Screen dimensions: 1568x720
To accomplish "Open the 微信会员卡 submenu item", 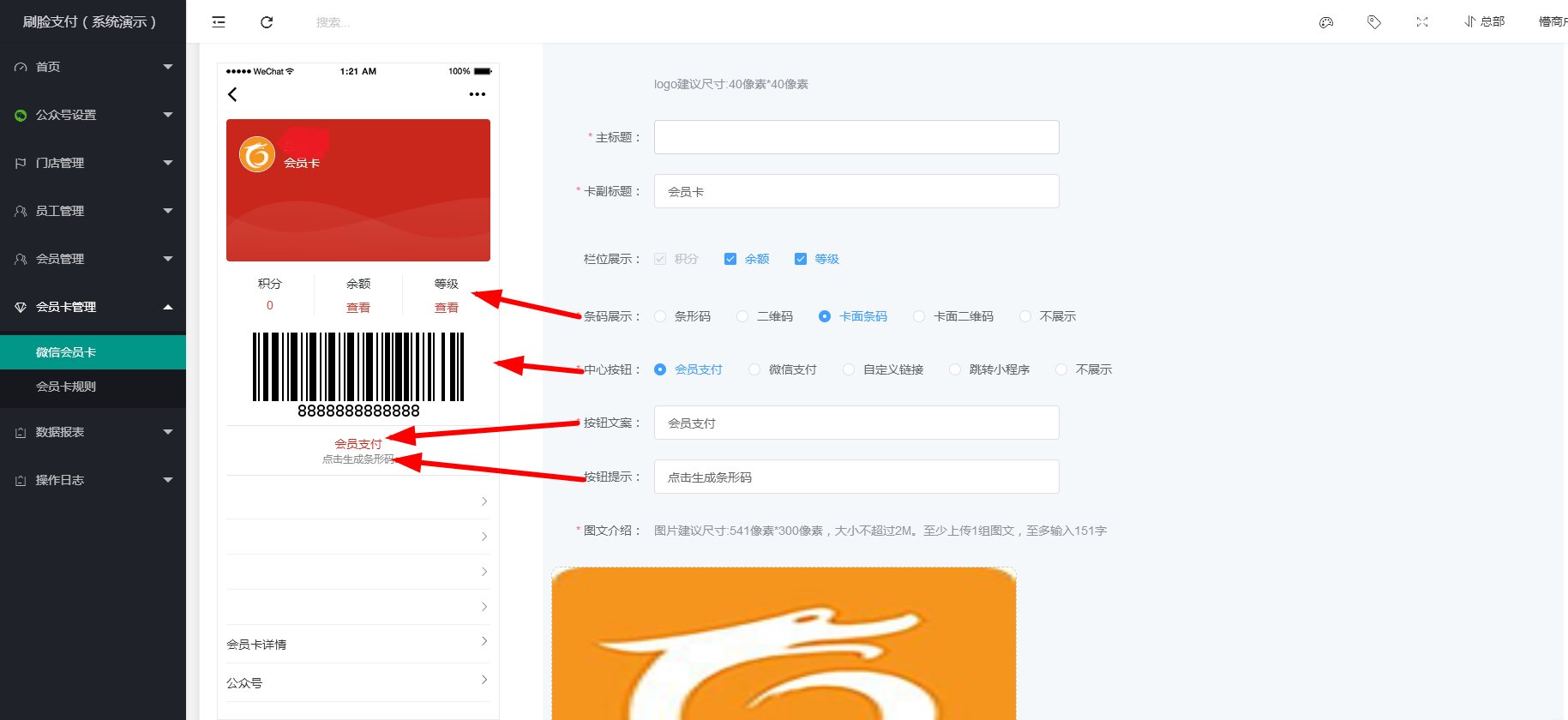I will click(93, 352).
